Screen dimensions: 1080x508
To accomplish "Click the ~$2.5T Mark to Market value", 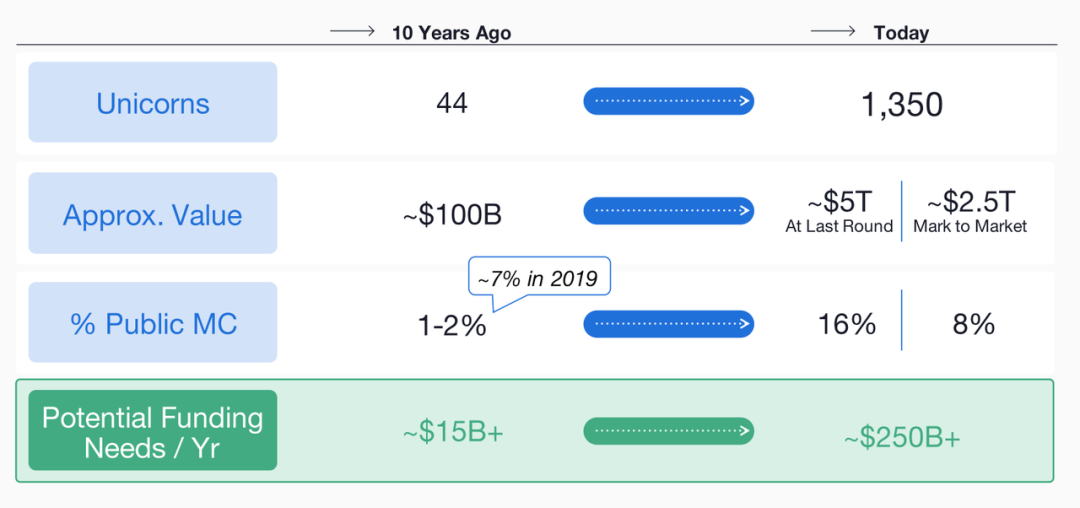I will [970, 211].
